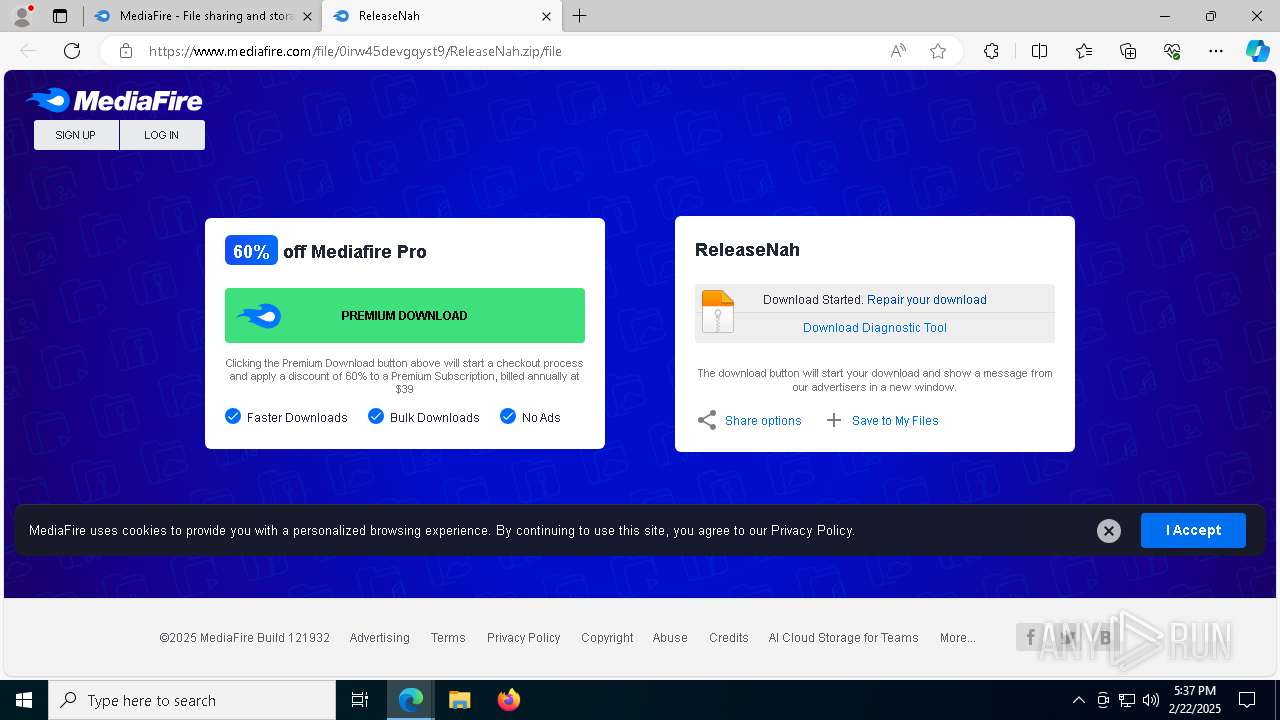Click Bulk Downloads checkmark
Viewport: 1280px width, 720px height.
point(376,416)
